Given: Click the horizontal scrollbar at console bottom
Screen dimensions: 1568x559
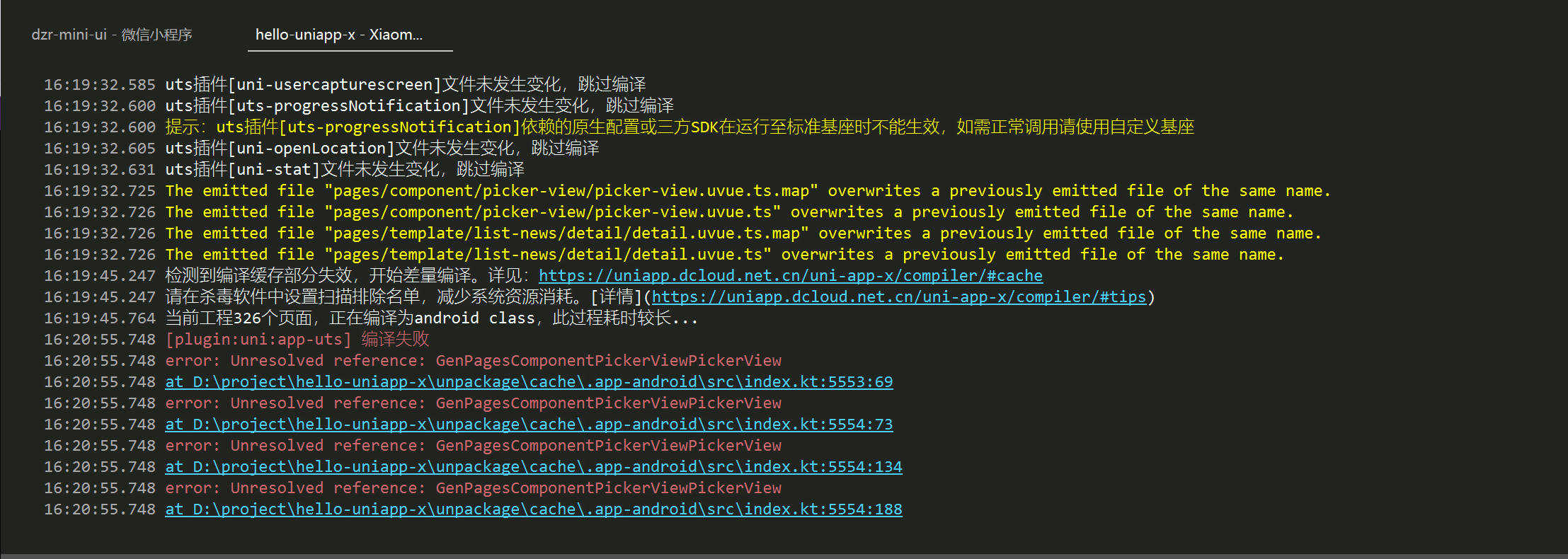Looking at the screenshot, I should [784, 556].
